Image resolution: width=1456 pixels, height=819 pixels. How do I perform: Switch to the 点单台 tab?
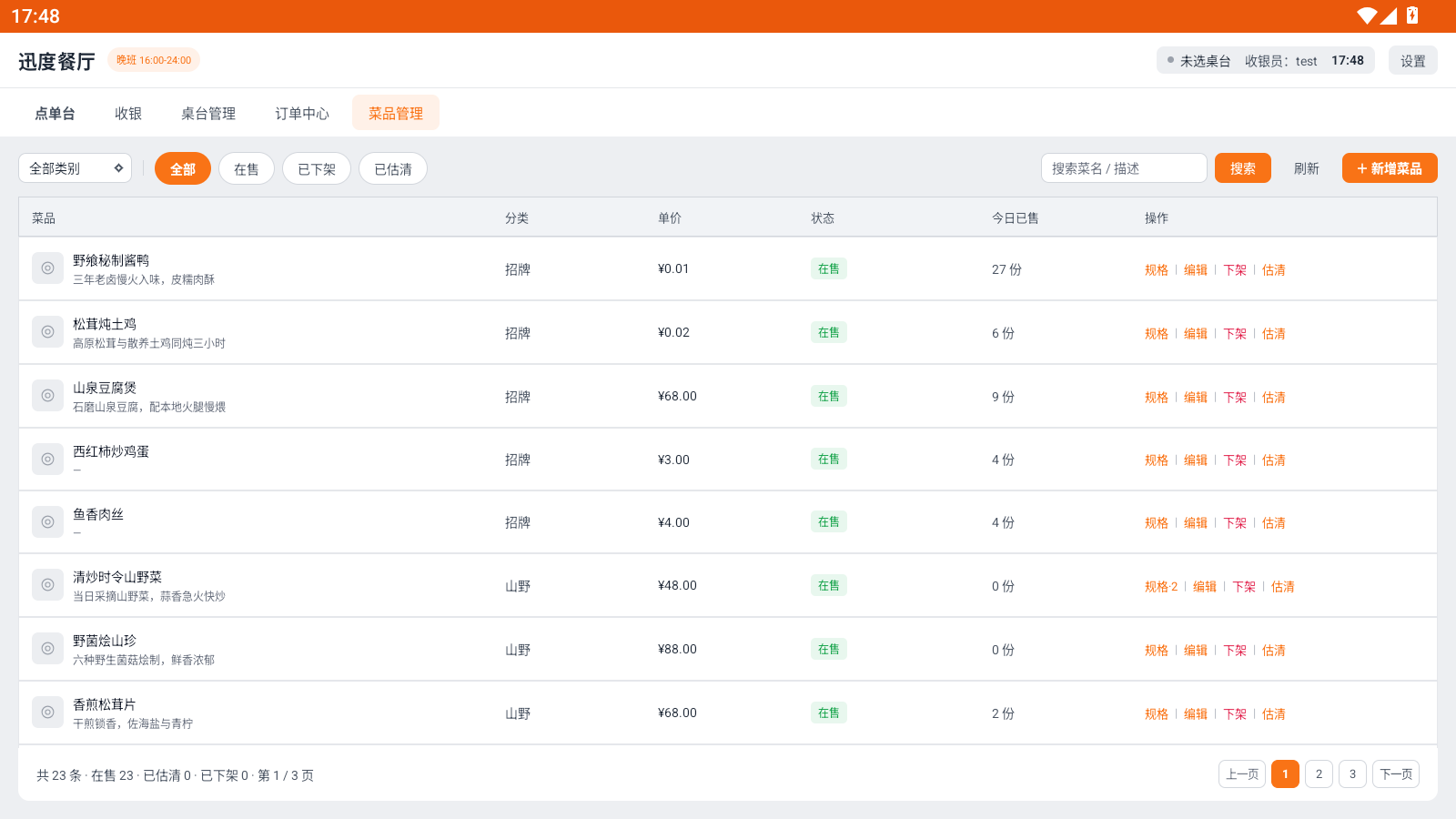[56, 113]
